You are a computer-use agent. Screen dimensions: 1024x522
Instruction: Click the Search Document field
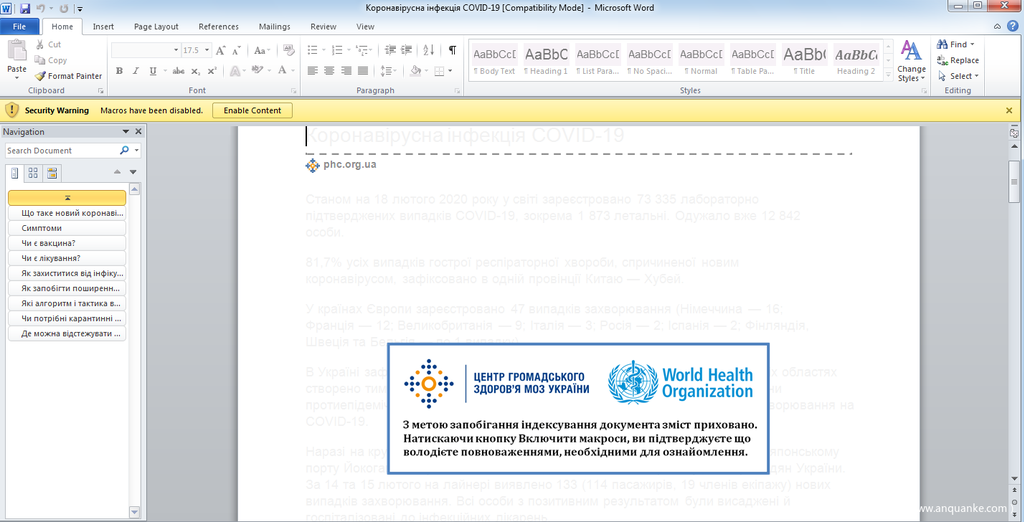click(x=60, y=151)
